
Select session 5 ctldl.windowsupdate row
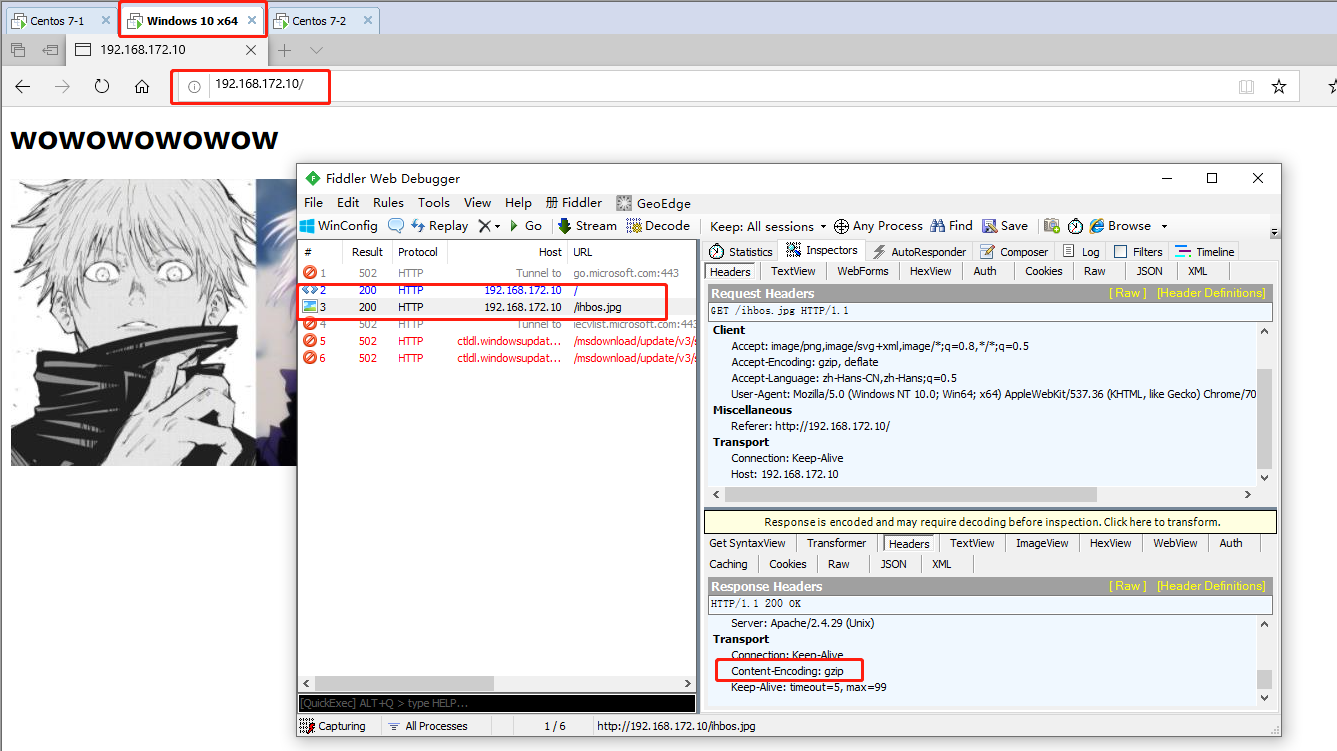(498, 341)
